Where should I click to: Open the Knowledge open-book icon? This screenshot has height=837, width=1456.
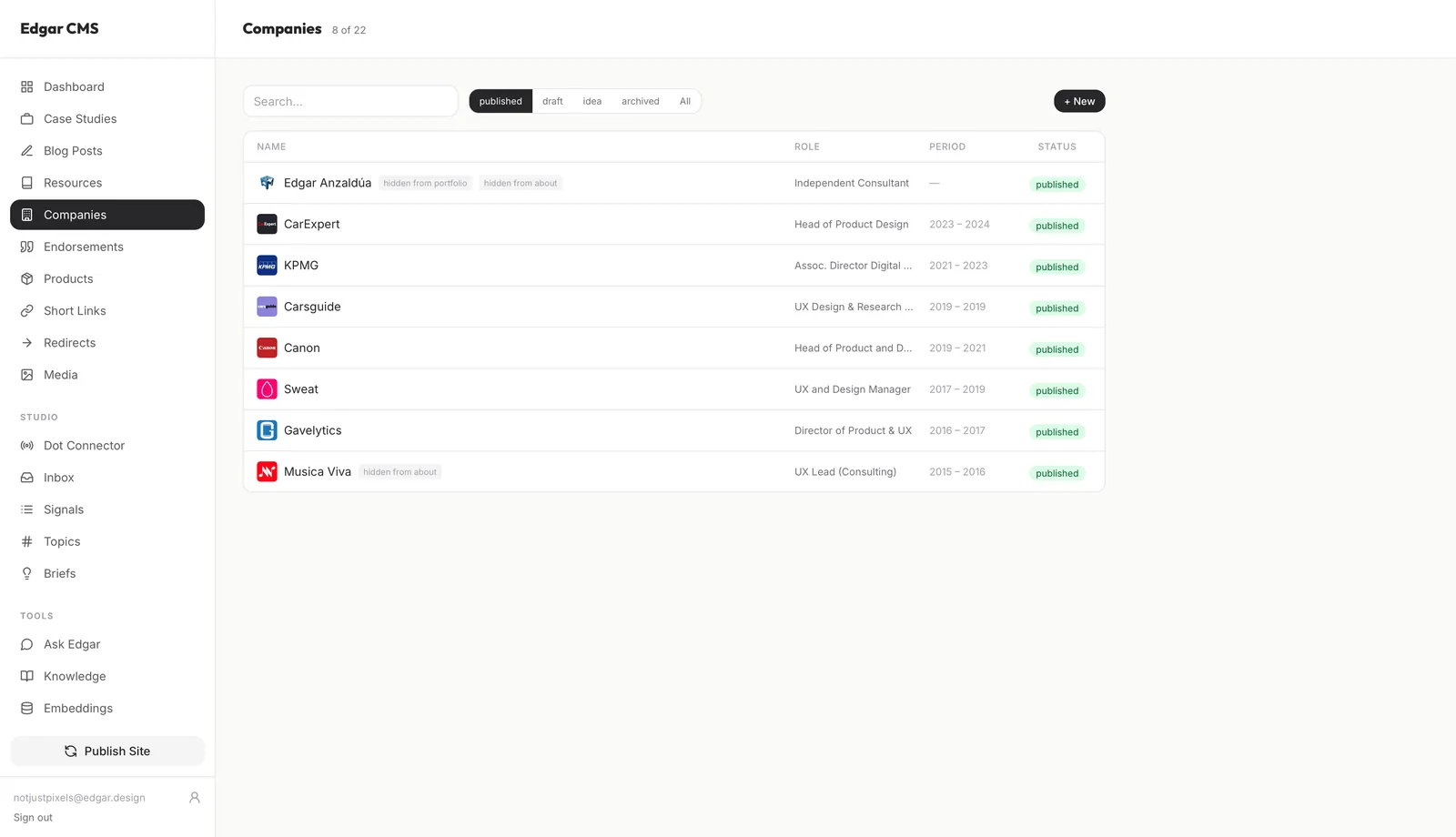tap(27, 676)
